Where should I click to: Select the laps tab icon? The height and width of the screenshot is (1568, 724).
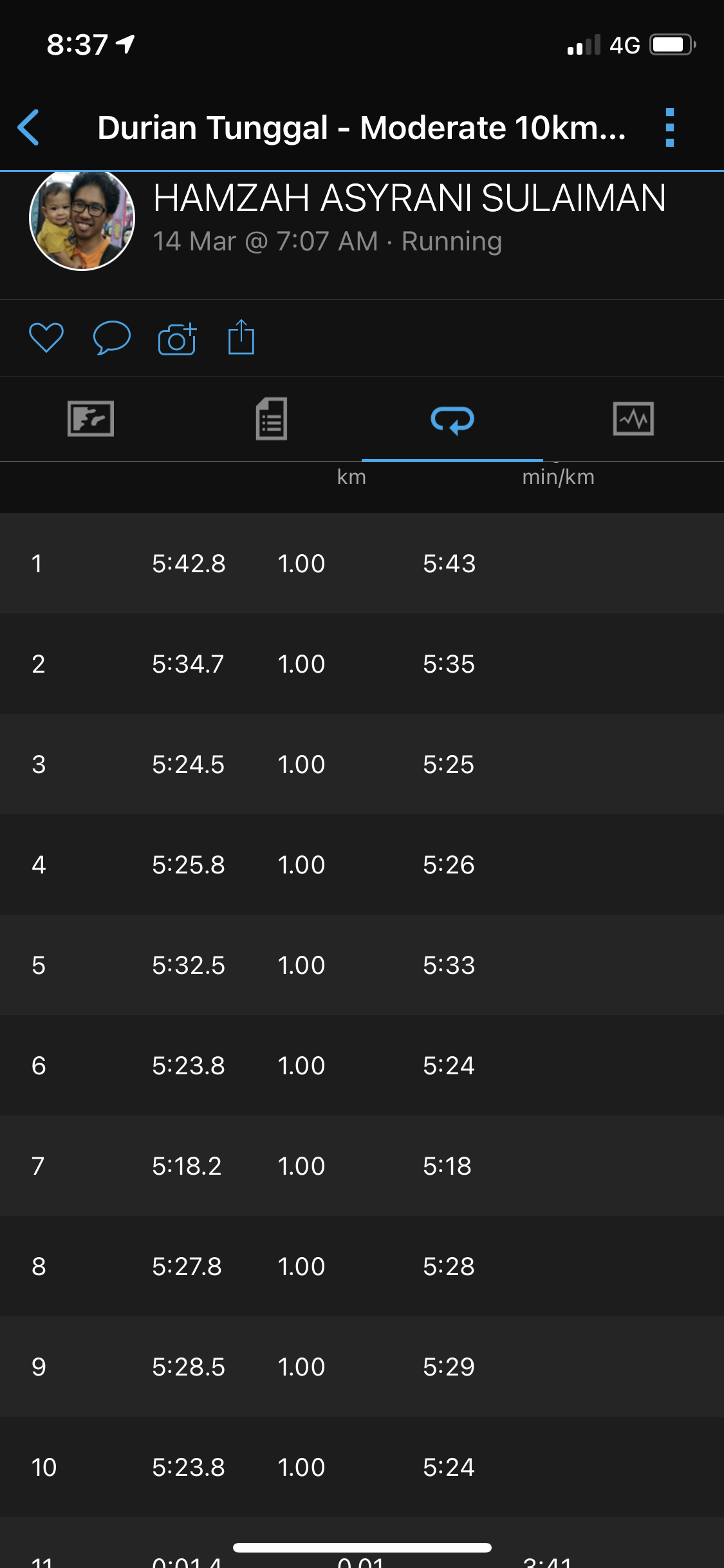pyautogui.click(x=452, y=419)
